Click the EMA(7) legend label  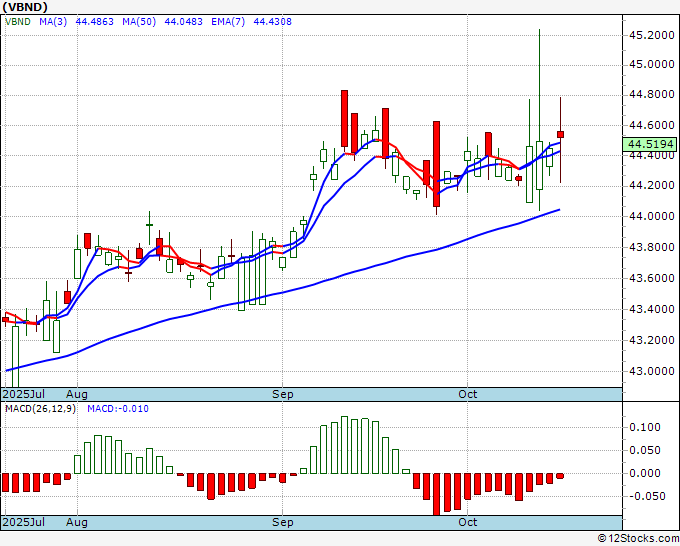[228, 21]
